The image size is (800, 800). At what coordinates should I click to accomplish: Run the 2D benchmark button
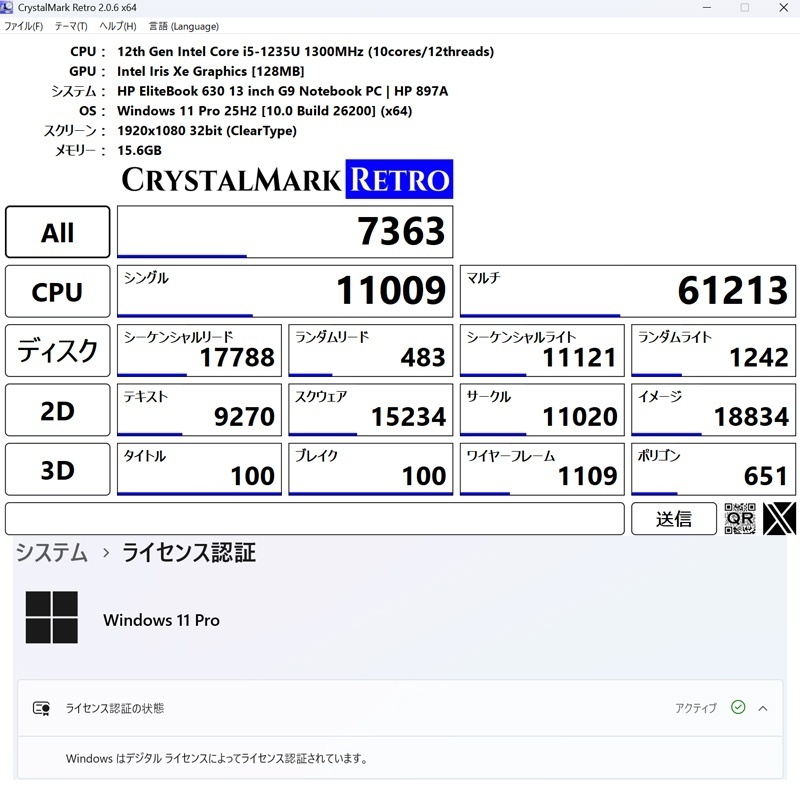(58, 410)
